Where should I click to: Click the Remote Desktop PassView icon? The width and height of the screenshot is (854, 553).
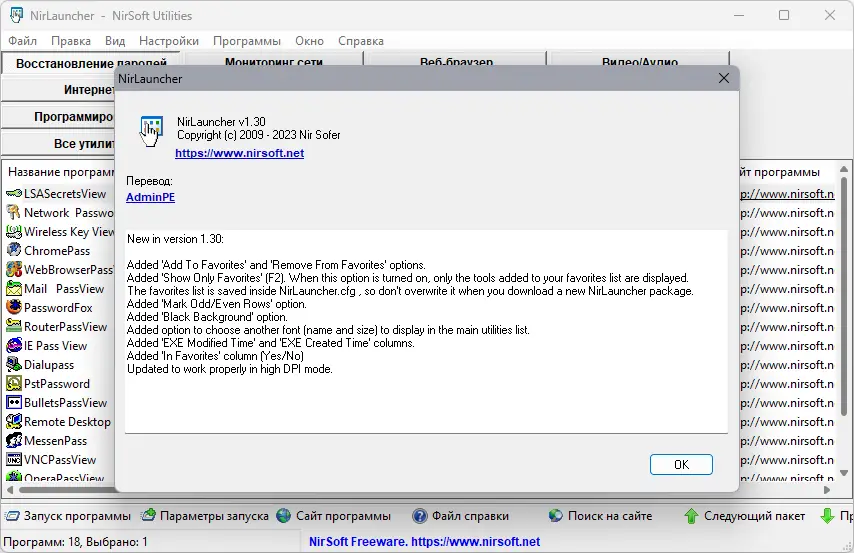14,422
